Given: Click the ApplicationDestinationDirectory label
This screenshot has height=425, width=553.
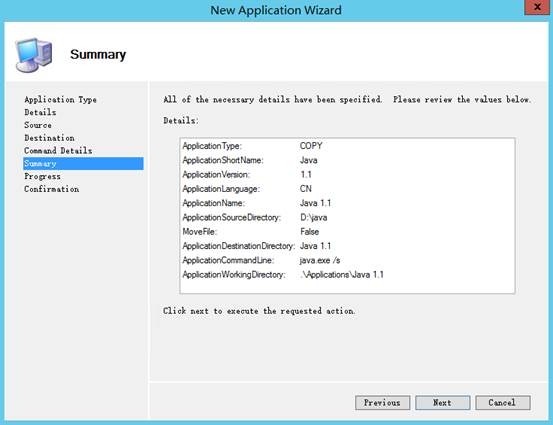Looking at the screenshot, I should click(x=238, y=246).
